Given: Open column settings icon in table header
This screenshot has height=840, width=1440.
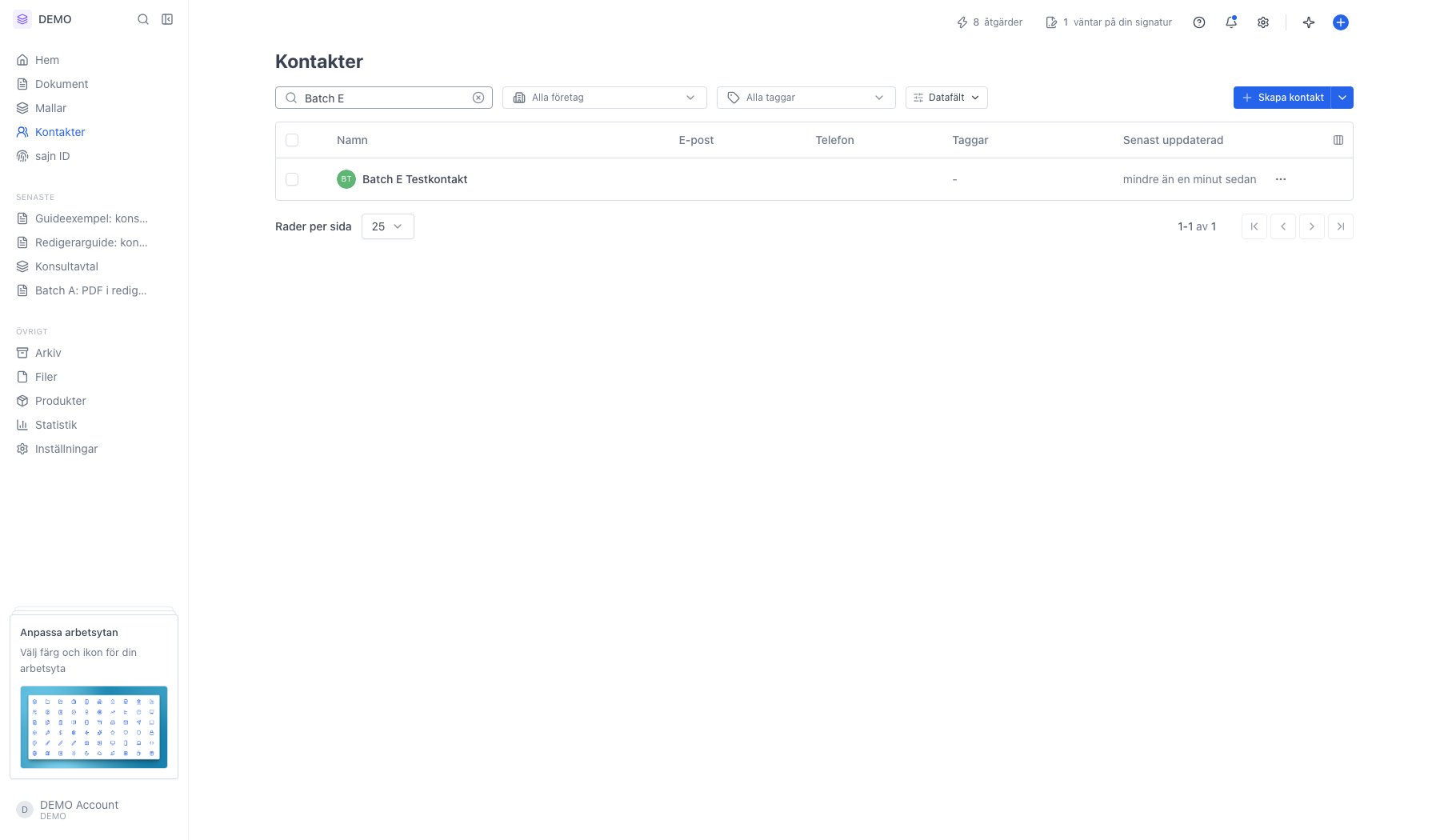Looking at the screenshot, I should [1338, 140].
